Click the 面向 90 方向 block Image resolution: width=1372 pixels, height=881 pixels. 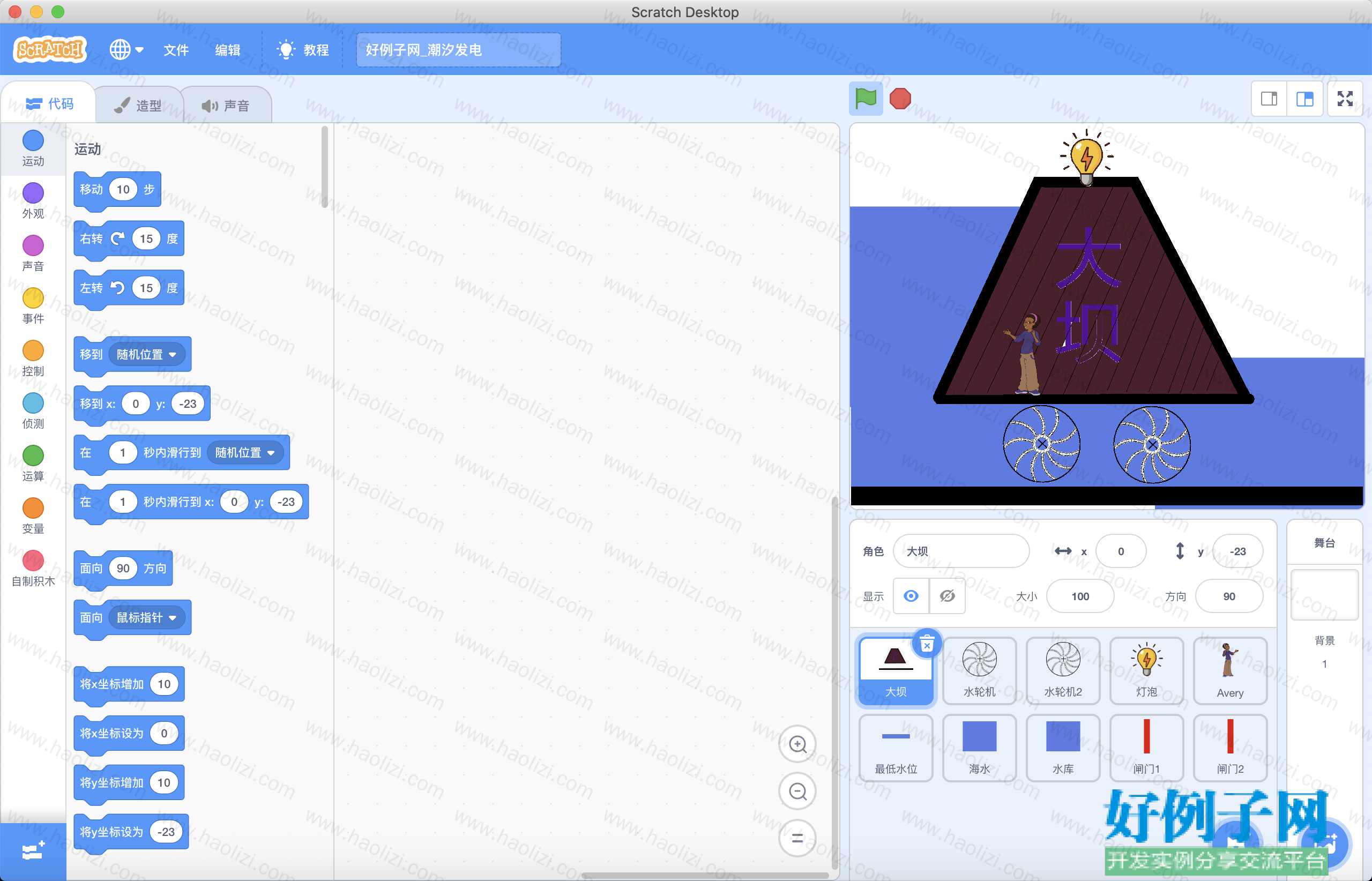point(123,568)
